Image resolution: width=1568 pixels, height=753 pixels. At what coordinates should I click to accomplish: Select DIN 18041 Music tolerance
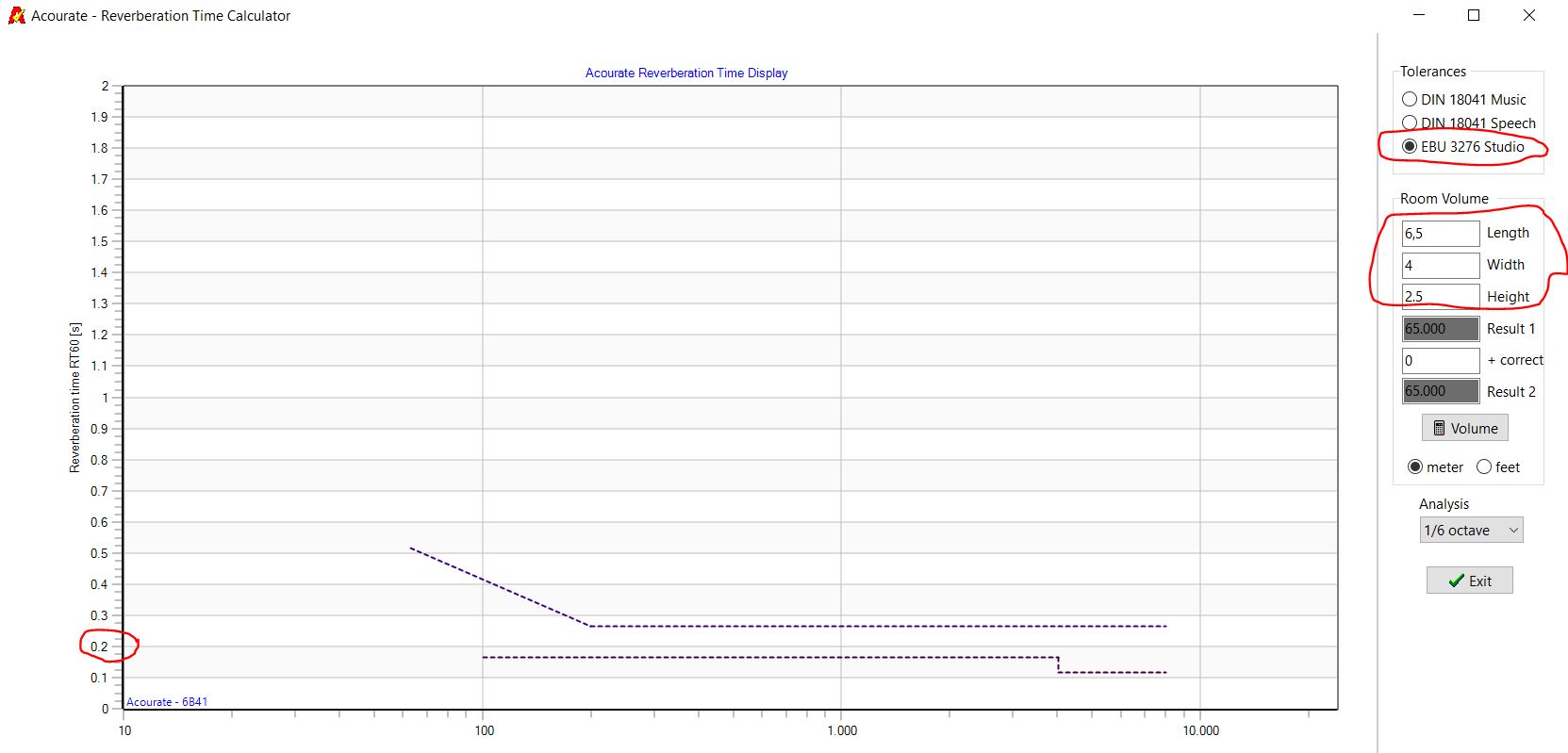coord(1463,99)
